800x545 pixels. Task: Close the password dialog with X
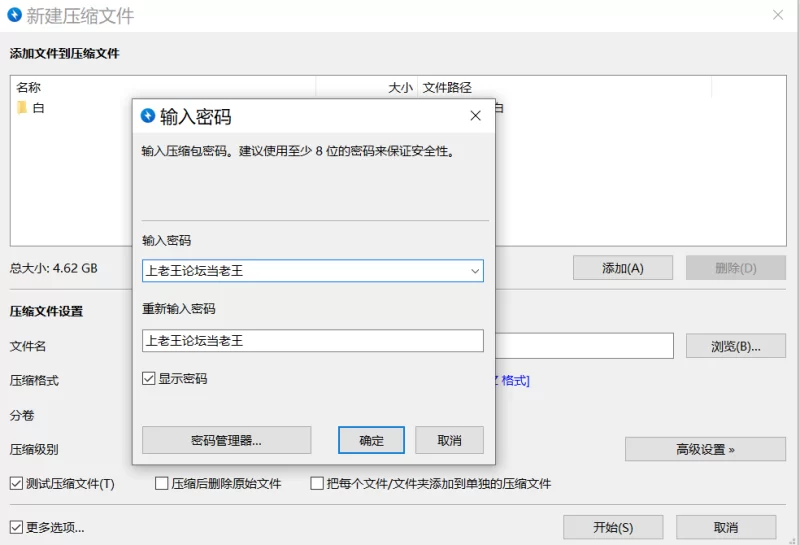475,116
